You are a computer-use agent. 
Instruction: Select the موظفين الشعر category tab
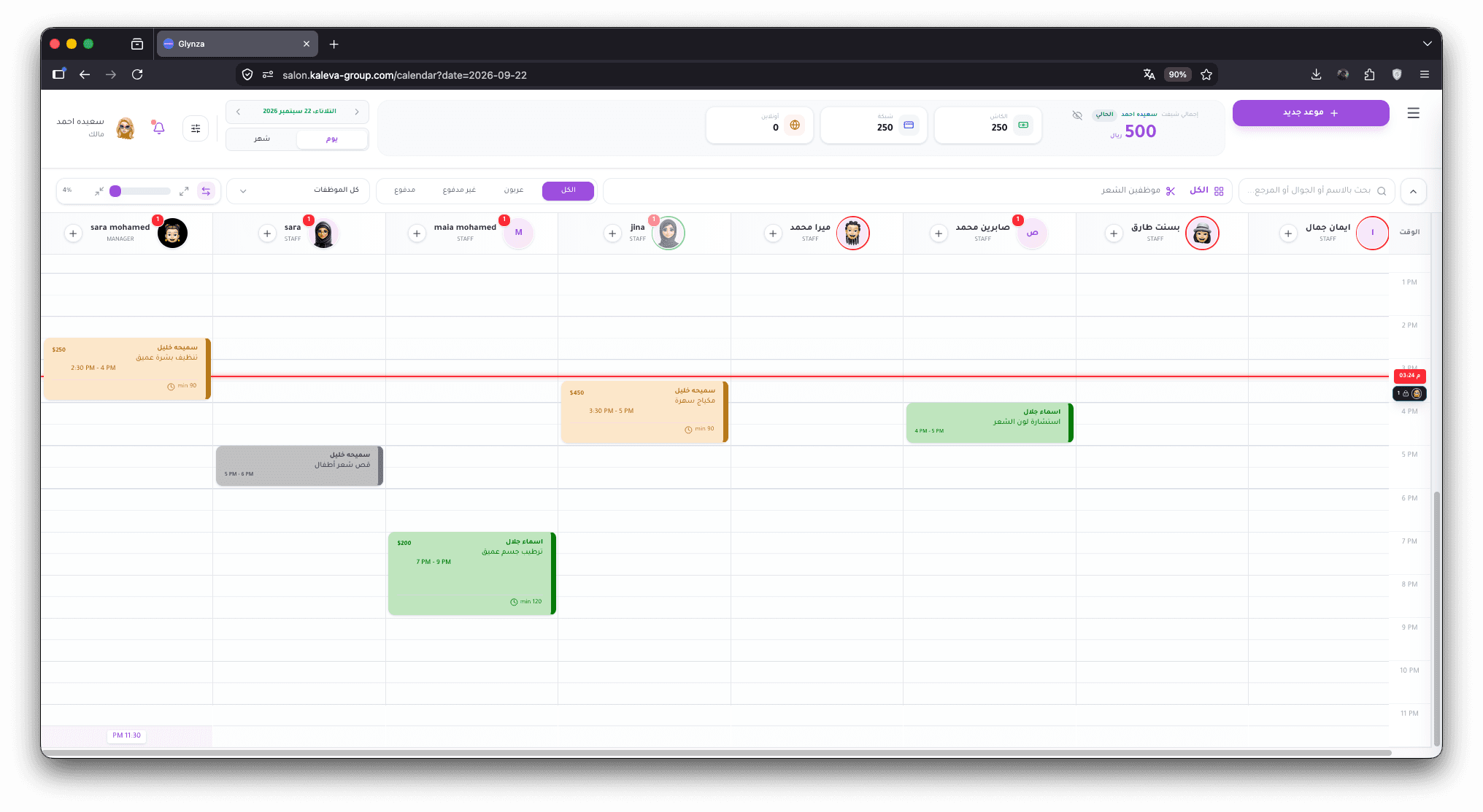pyautogui.click(x=1139, y=190)
